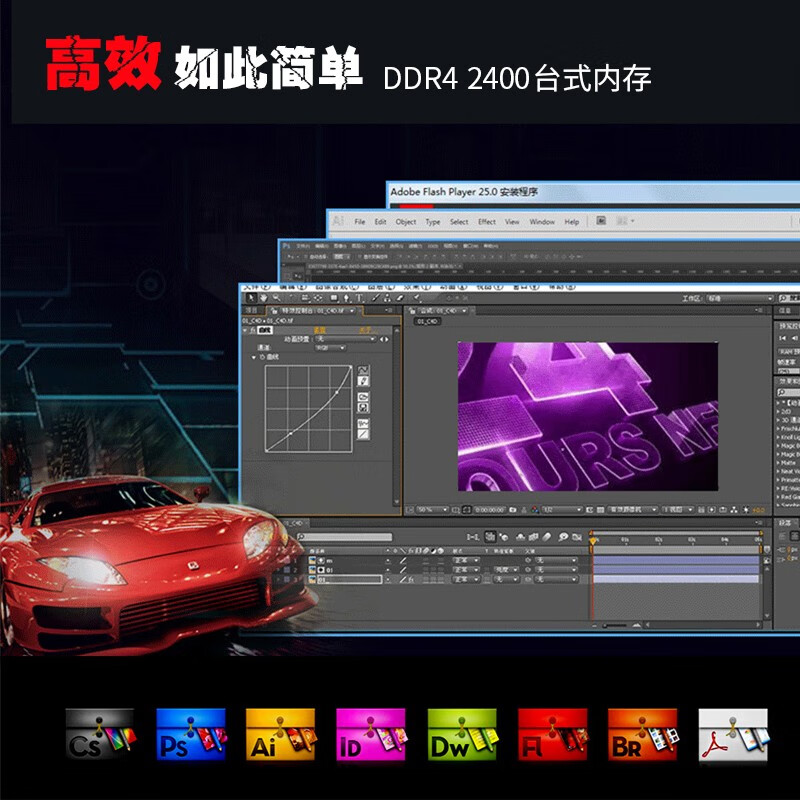
Task: Click the RGB channel circles icon under preview
Action: tap(535, 510)
